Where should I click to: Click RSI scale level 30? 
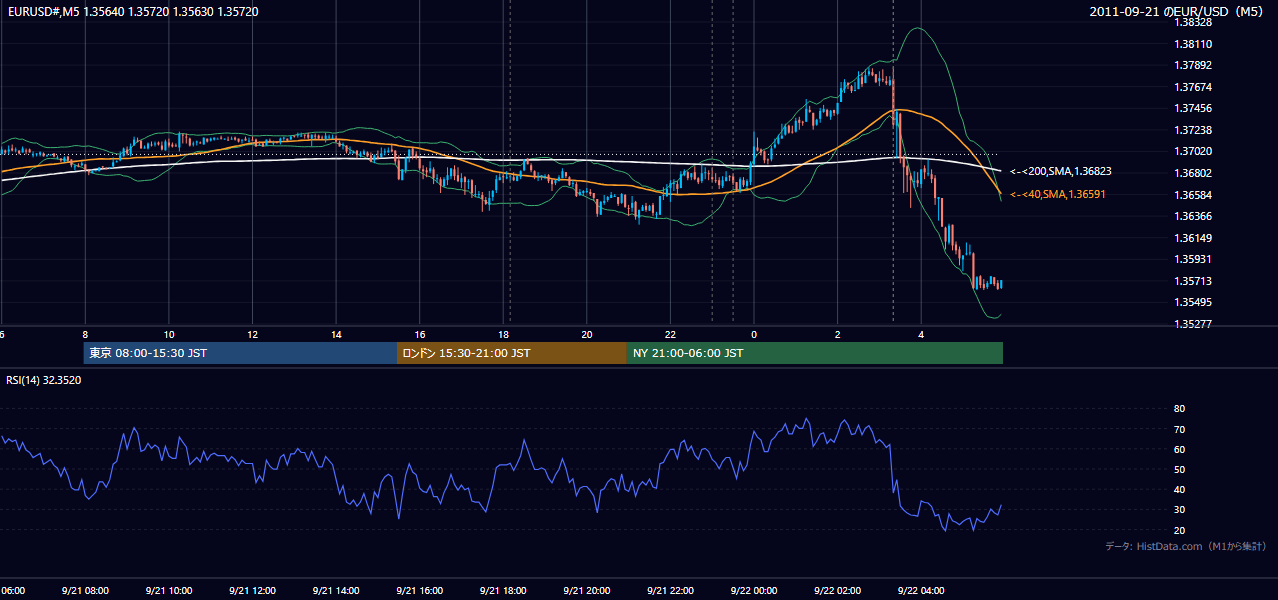pos(1180,510)
